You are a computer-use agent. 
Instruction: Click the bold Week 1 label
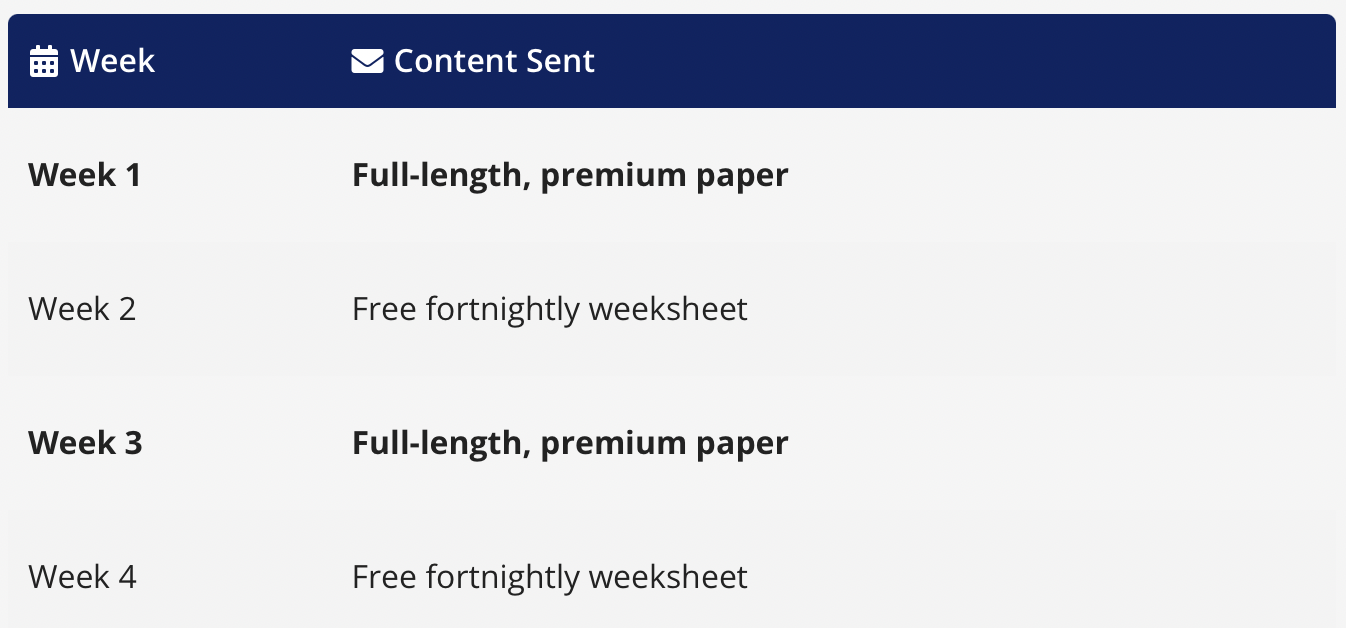85,175
